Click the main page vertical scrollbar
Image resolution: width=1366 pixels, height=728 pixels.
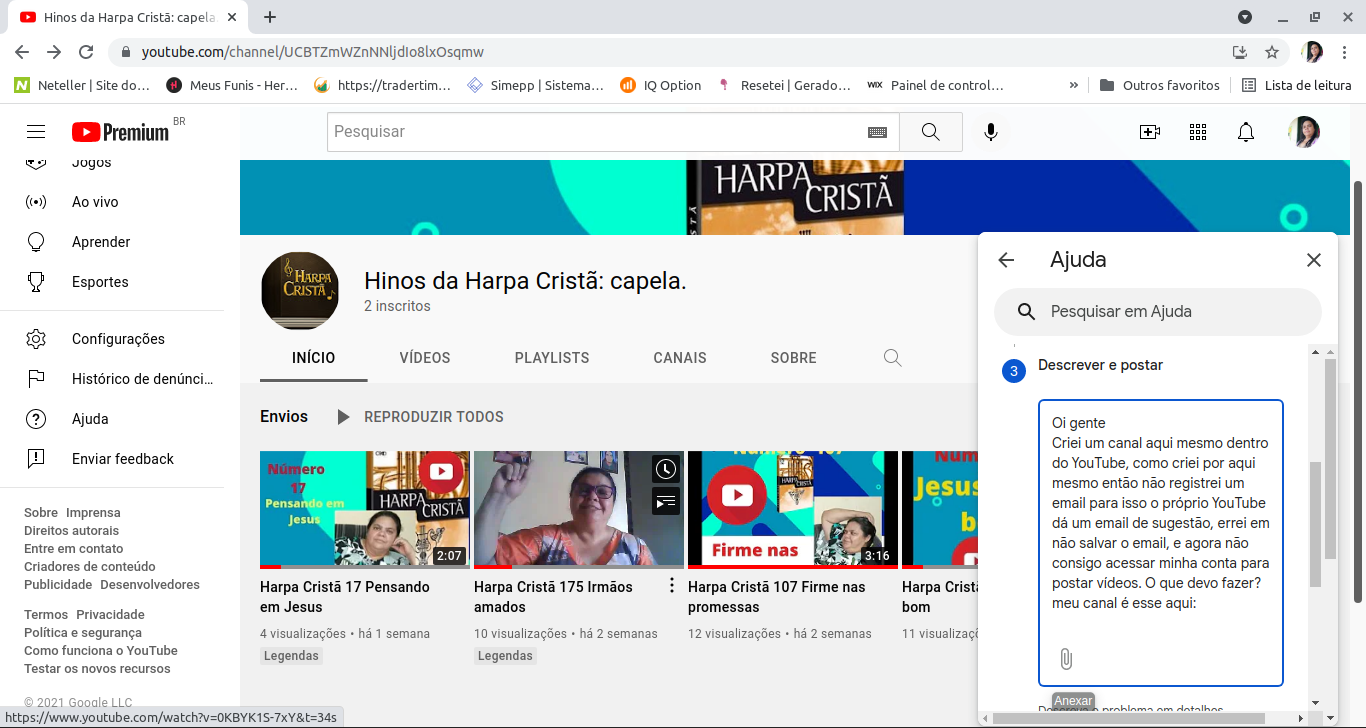click(1358, 390)
